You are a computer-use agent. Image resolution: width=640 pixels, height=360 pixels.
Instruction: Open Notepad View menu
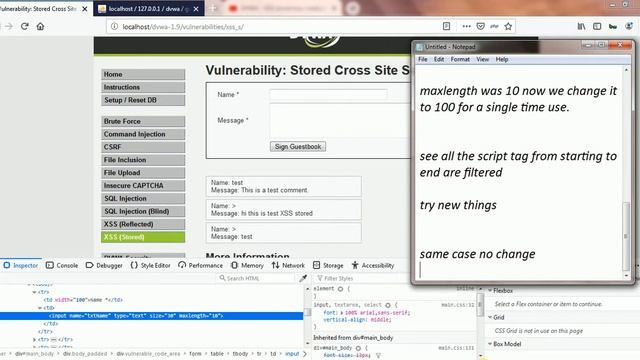pos(482,60)
